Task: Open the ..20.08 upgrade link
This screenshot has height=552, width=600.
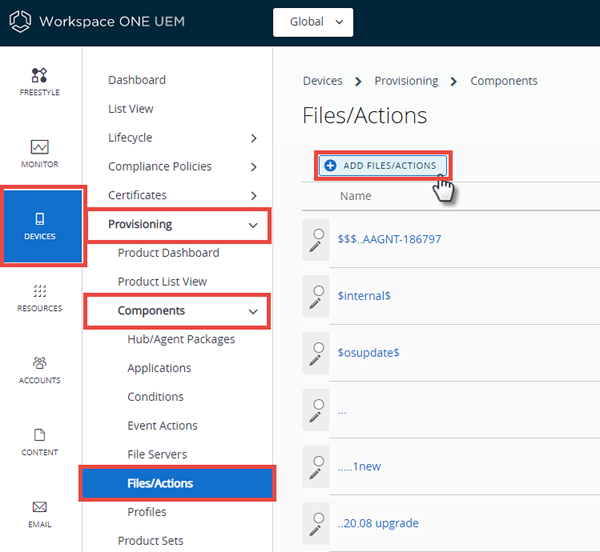Action: [378, 523]
